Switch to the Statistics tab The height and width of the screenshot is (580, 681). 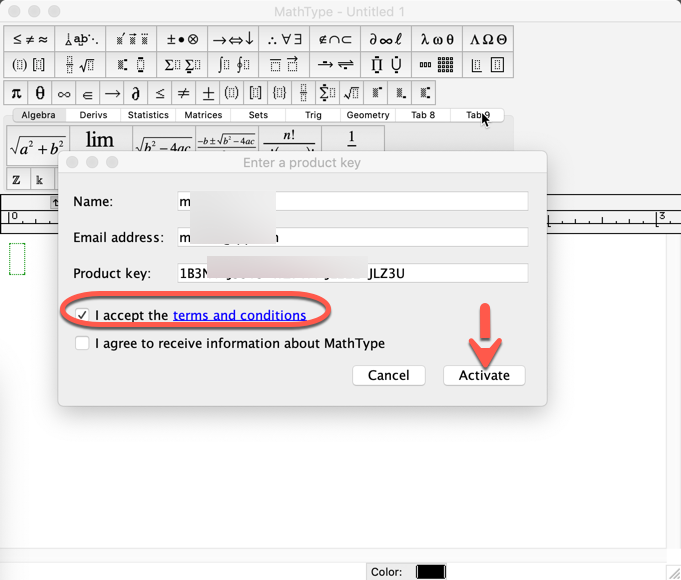pyautogui.click(x=148, y=115)
